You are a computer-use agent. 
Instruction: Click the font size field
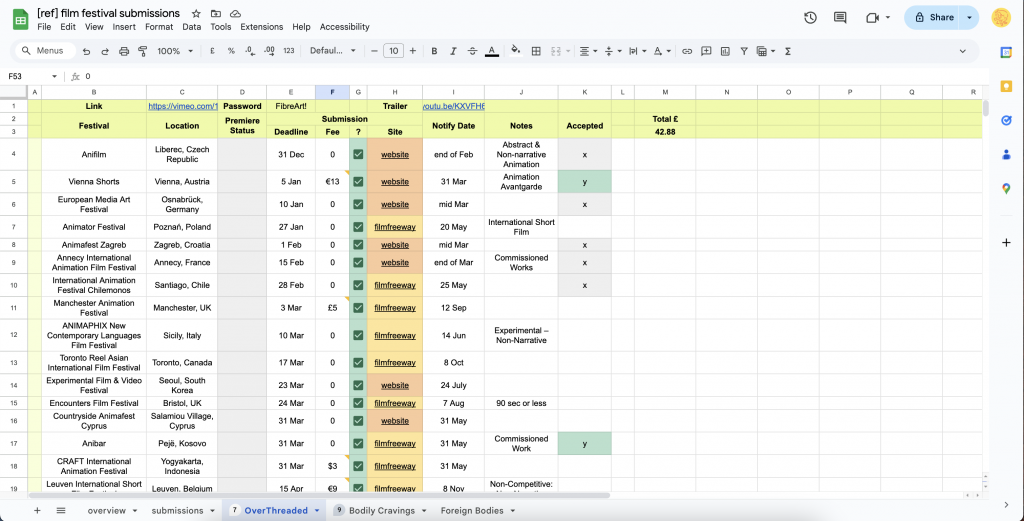pyautogui.click(x=393, y=51)
